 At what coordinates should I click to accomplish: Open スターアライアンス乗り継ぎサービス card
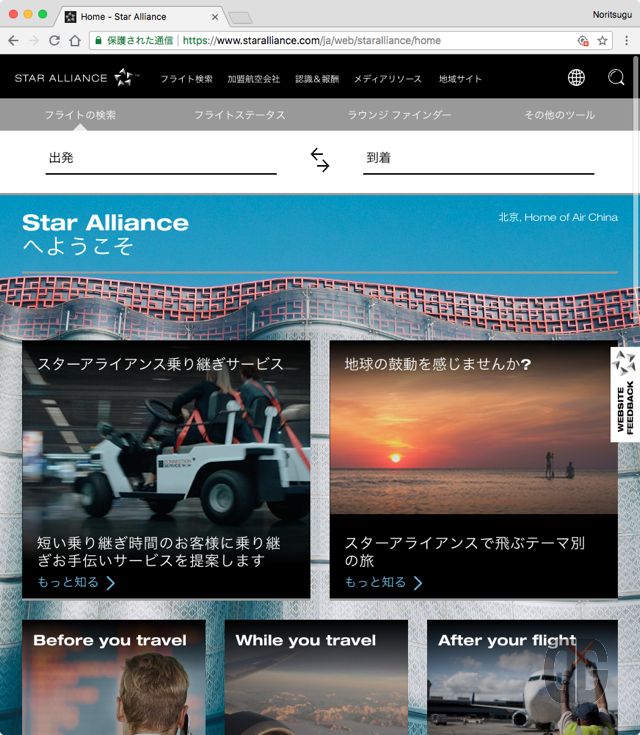tap(166, 470)
